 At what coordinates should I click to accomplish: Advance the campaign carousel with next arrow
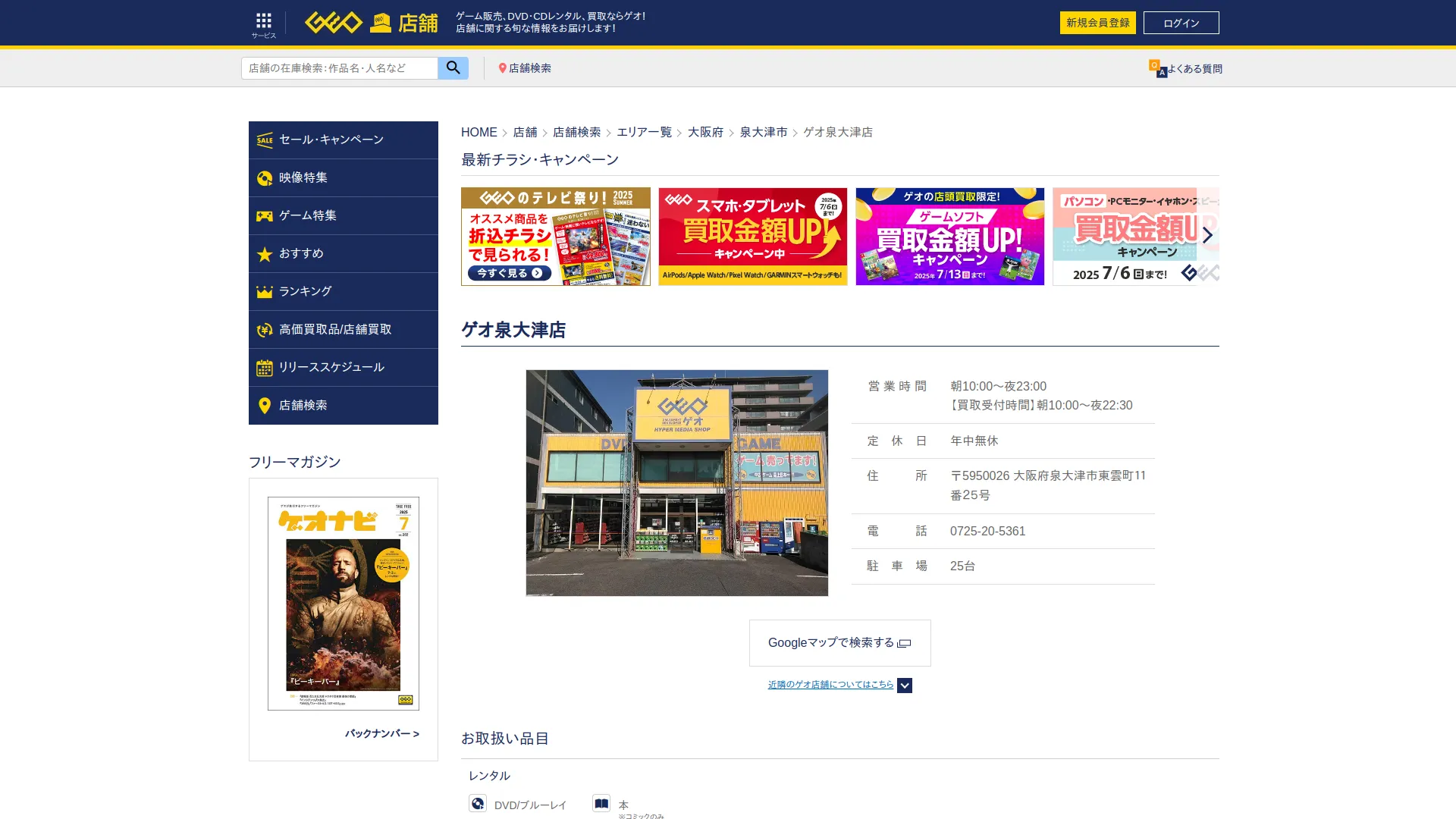pos(1208,235)
